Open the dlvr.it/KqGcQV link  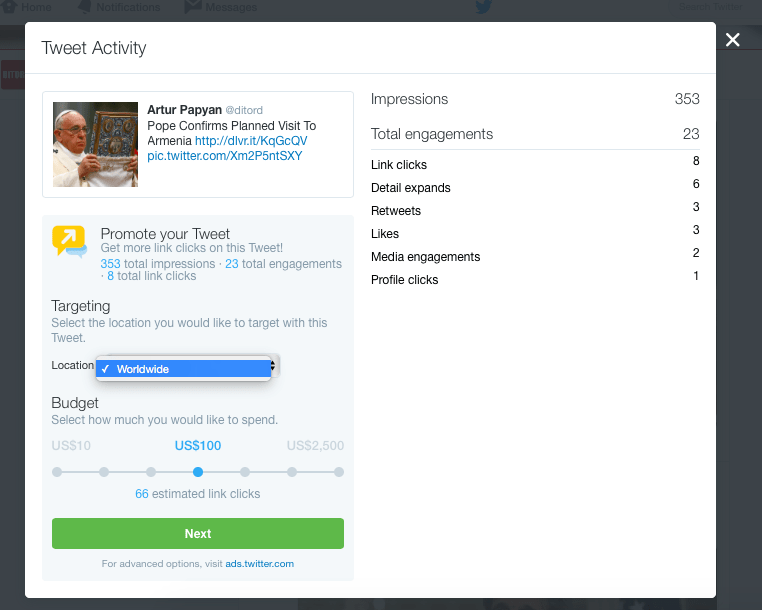[251, 140]
